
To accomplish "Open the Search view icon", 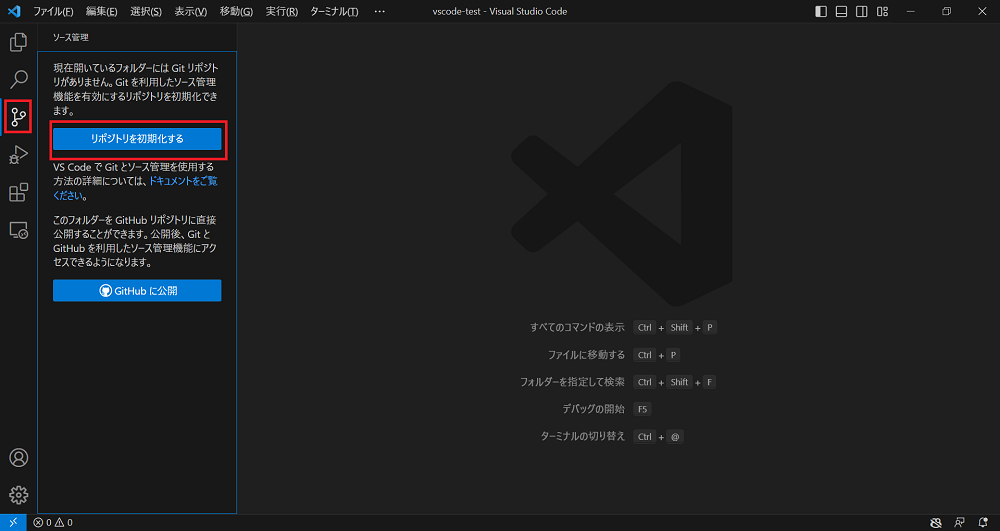I will point(18,79).
